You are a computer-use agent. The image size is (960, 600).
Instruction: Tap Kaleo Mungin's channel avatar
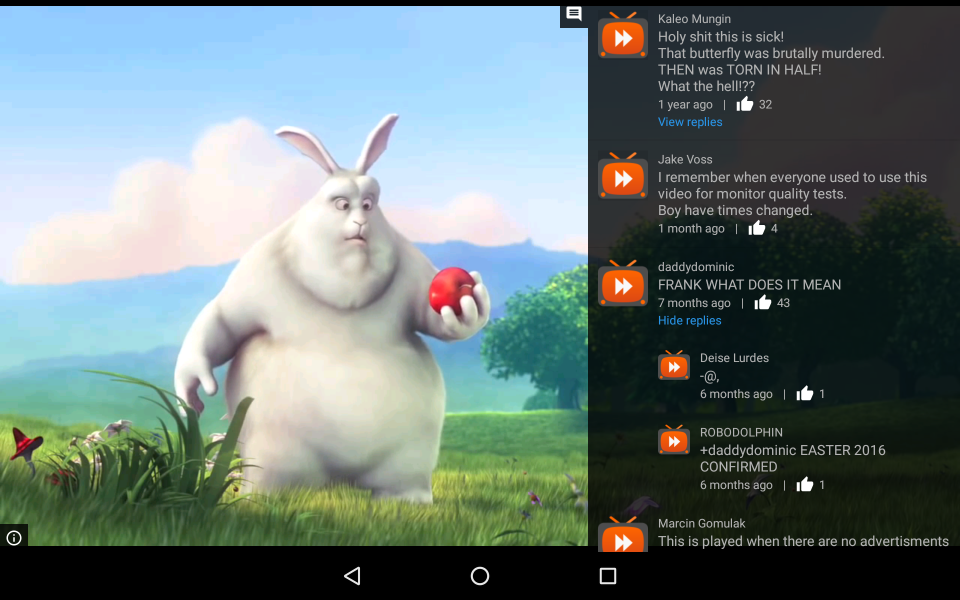[x=622, y=36]
